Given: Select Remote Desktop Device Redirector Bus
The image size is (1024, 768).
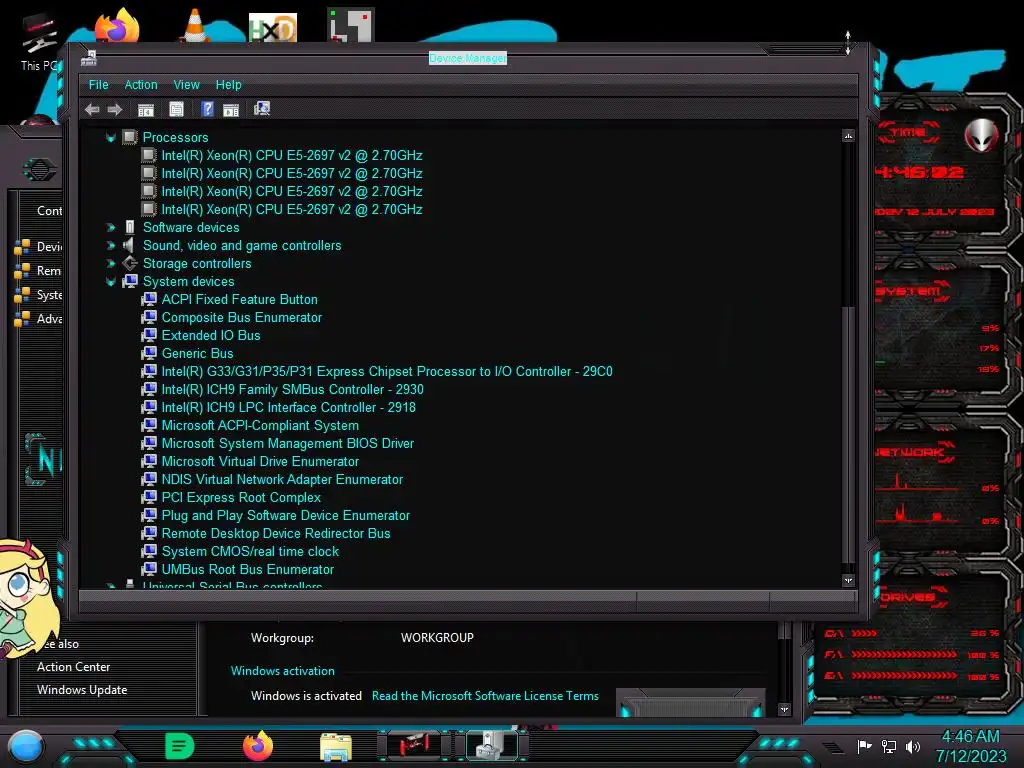Looking at the screenshot, I should 276,534.
